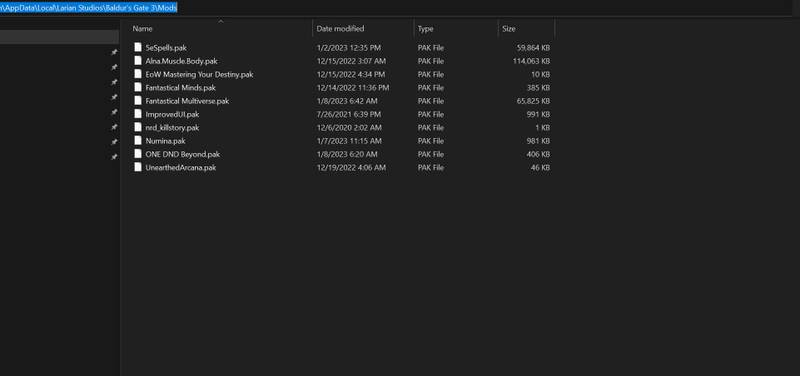This screenshot has height=376, width=800.
Task: Select the ONE DND Beyond.pak file name
Action: pyautogui.click(x=183, y=154)
